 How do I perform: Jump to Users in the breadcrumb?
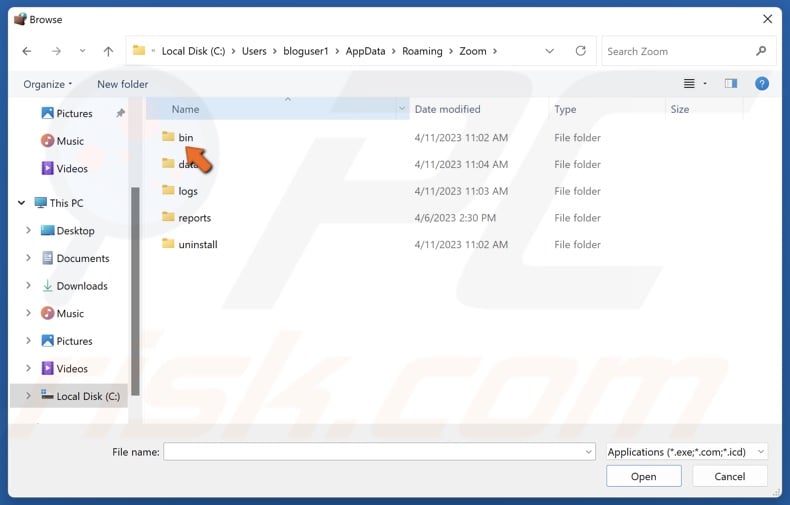(x=254, y=51)
